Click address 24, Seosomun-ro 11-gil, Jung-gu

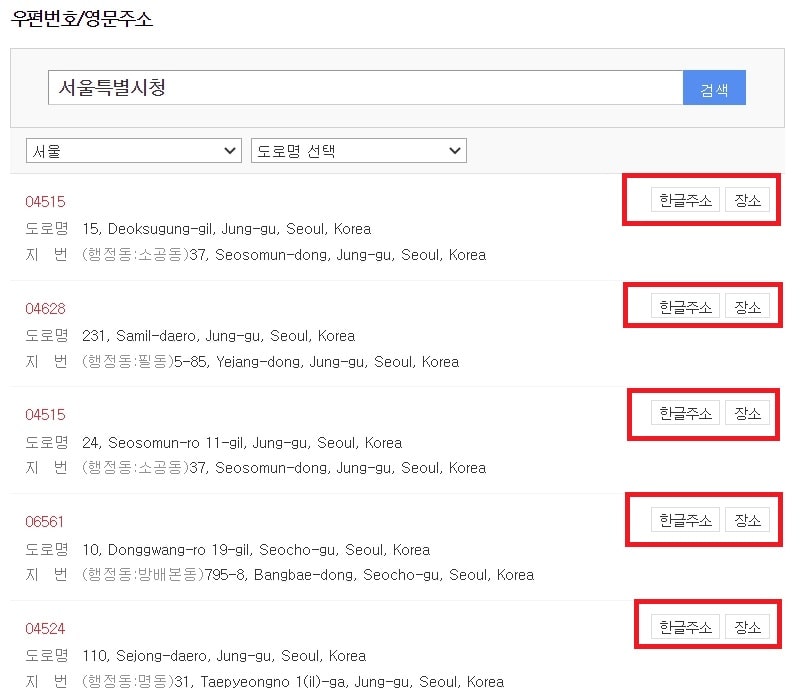tap(242, 443)
